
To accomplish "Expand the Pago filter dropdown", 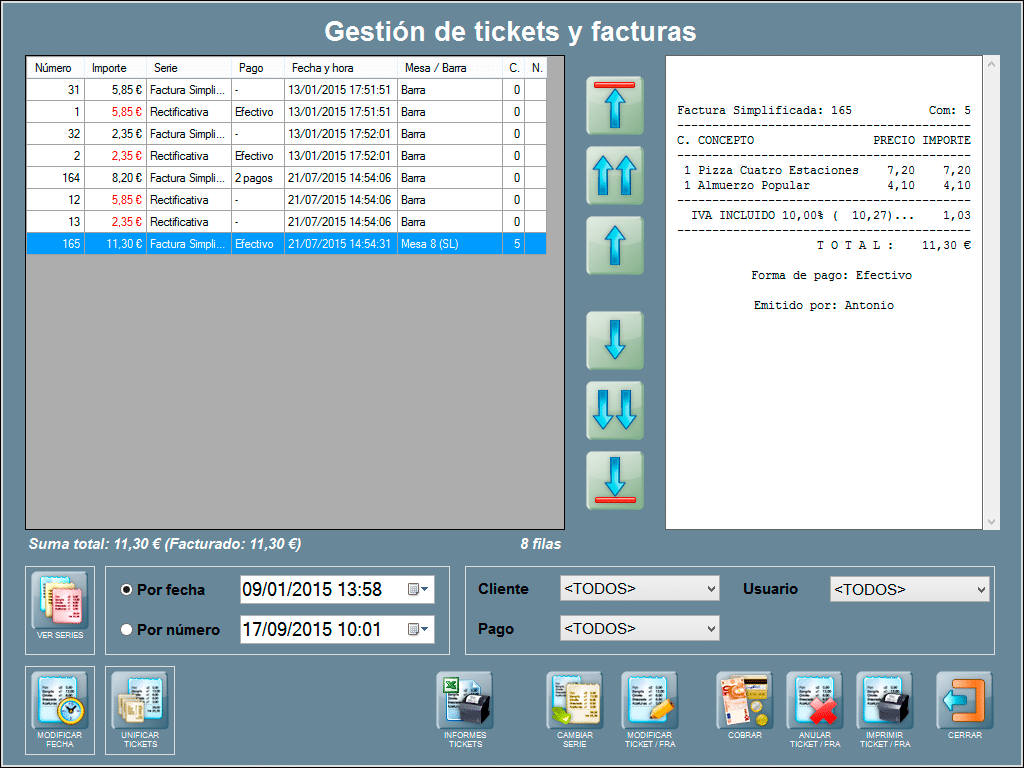I will point(639,629).
